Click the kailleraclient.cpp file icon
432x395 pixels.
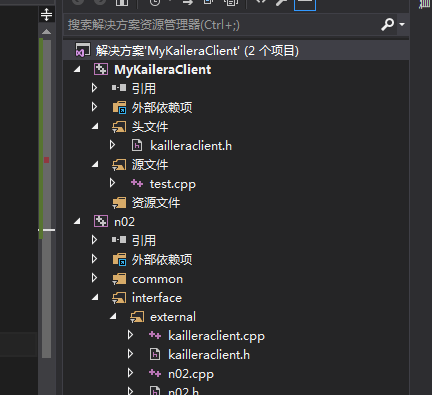point(155,335)
